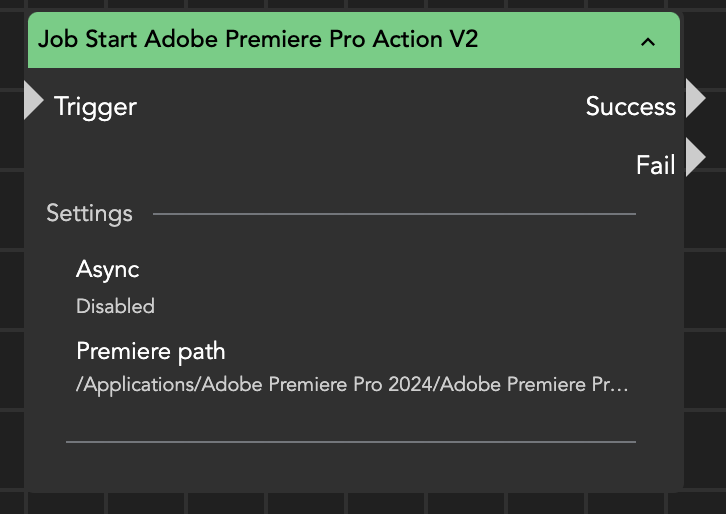Collapse the Settings section heading
The height and width of the screenshot is (514, 726).
click(89, 213)
